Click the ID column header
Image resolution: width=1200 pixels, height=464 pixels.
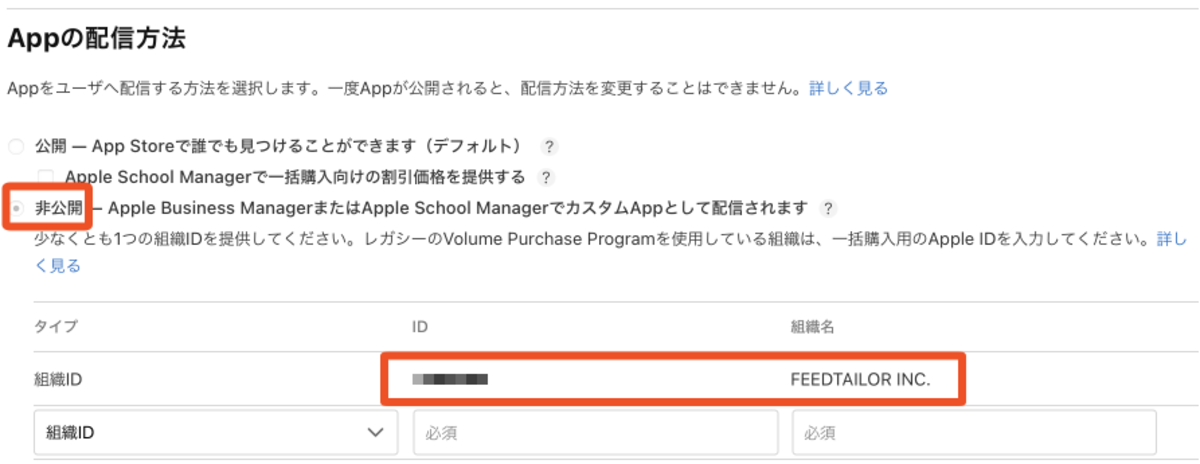tap(421, 326)
